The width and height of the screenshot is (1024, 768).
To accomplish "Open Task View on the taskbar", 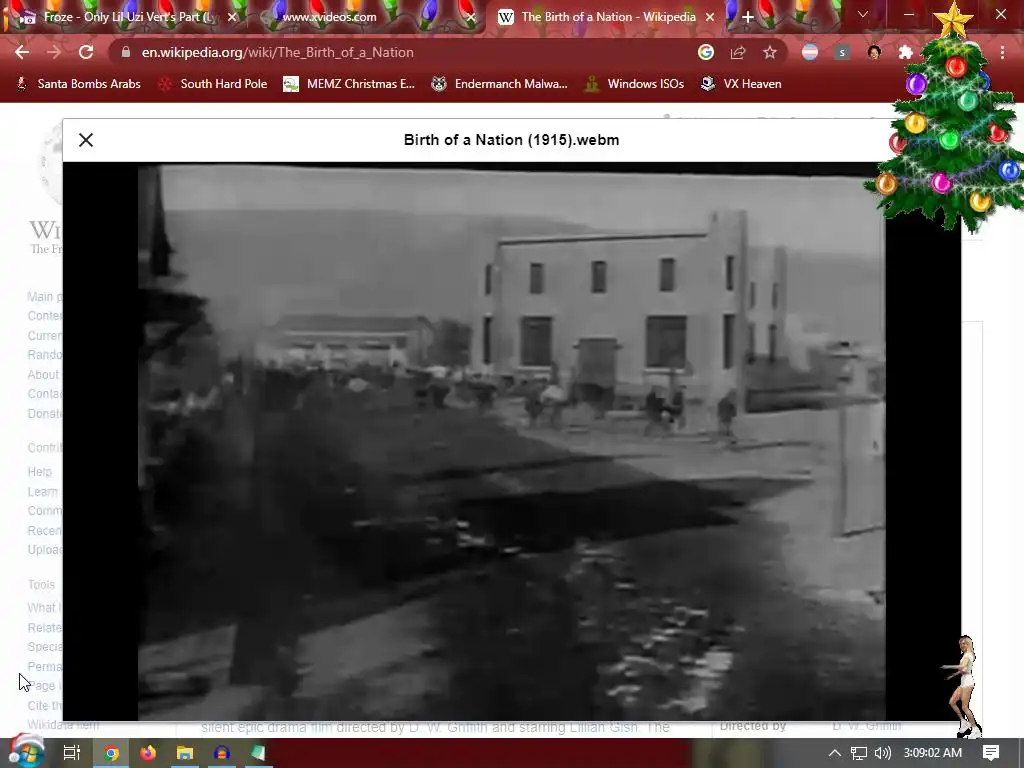I will tap(71, 753).
